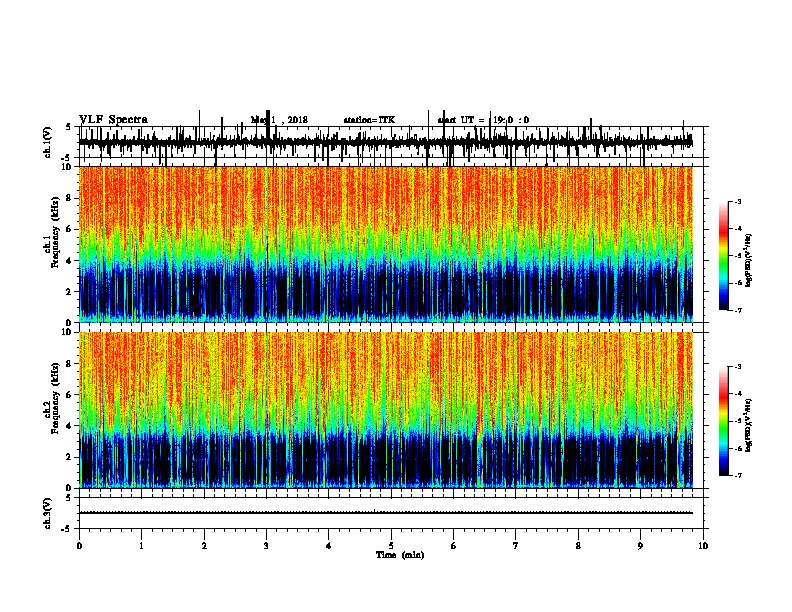Click the '-3' label on ch.2 color bar
The height and width of the screenshot is (612, 792).
point(738,367)
